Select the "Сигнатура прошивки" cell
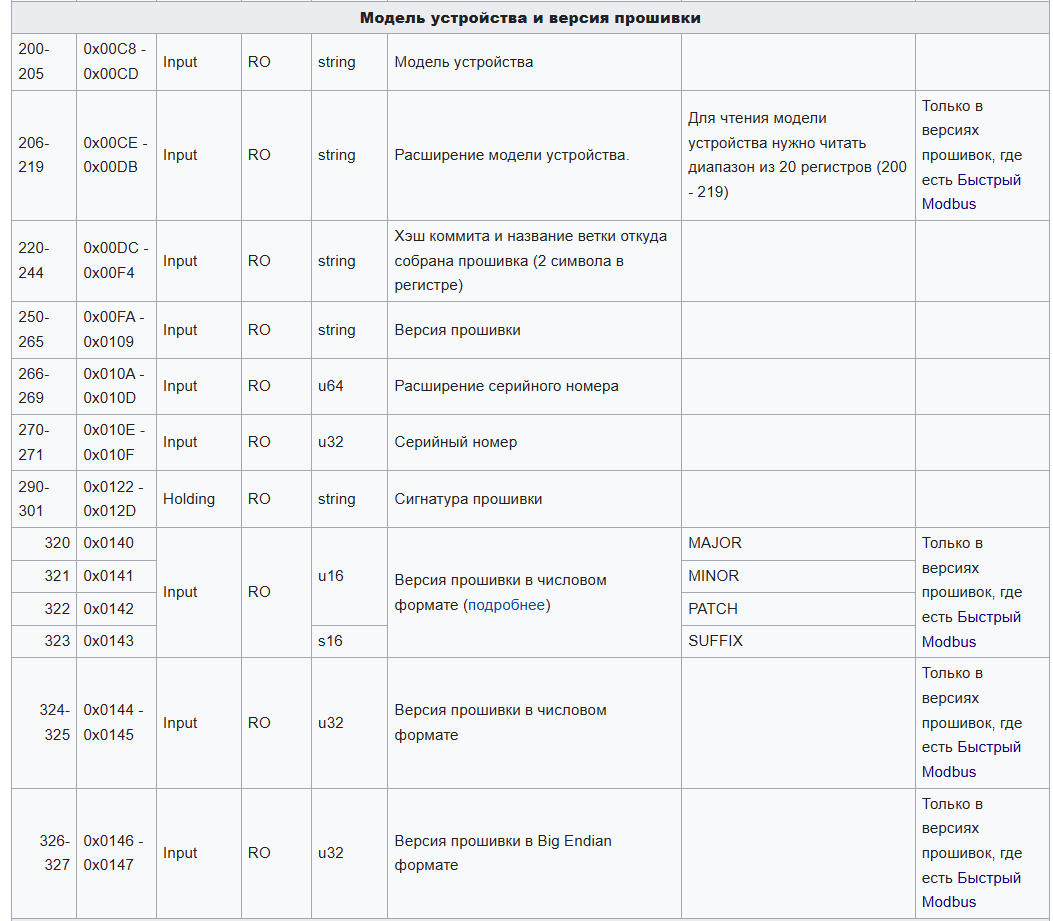The height and width of the screenshot is (921, 1053). tap(468, 499)
